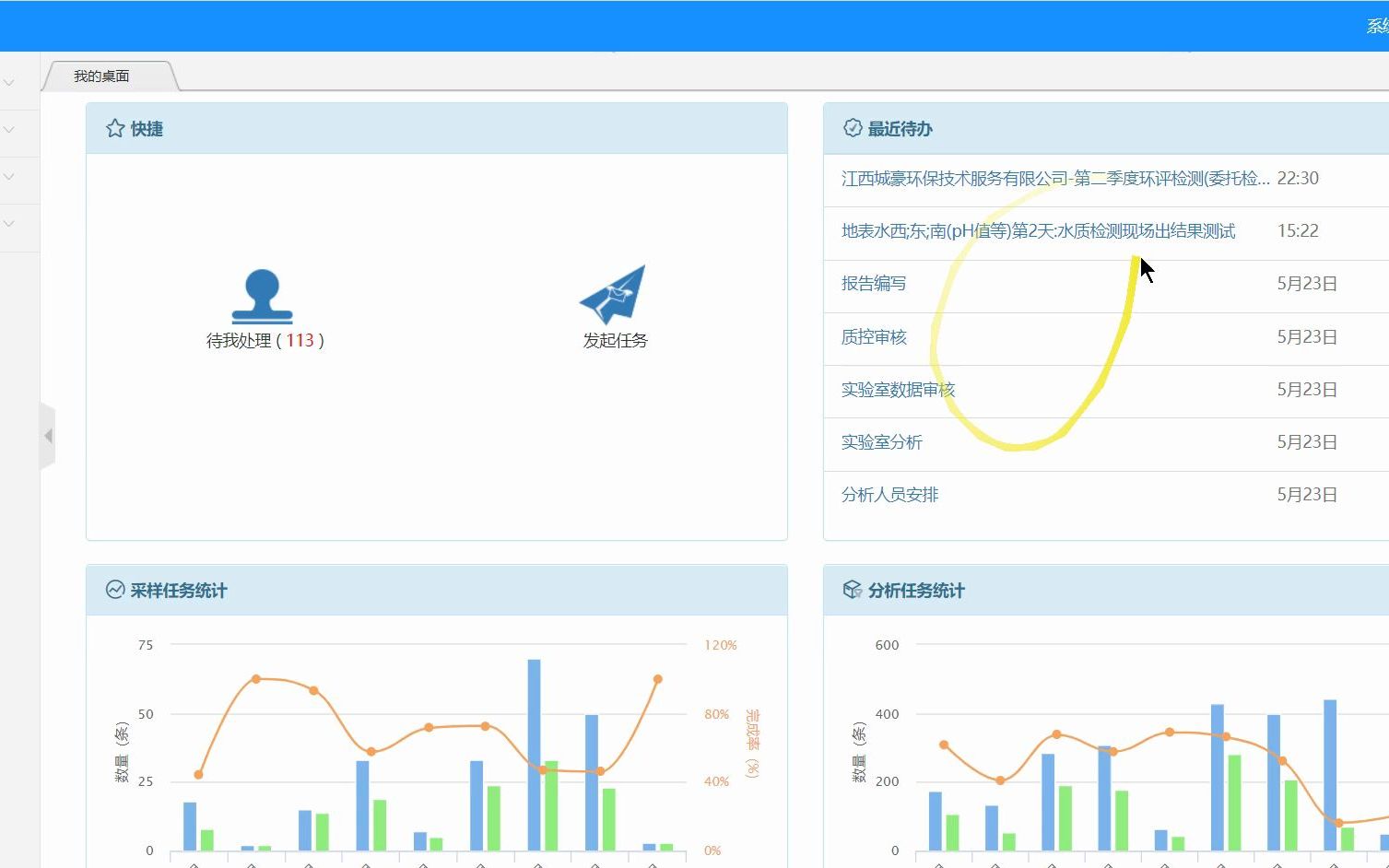This screenshot has width=1389, height=868.
Task: Click the 5月23日 date beside 报告编写
Action: 1307,284
